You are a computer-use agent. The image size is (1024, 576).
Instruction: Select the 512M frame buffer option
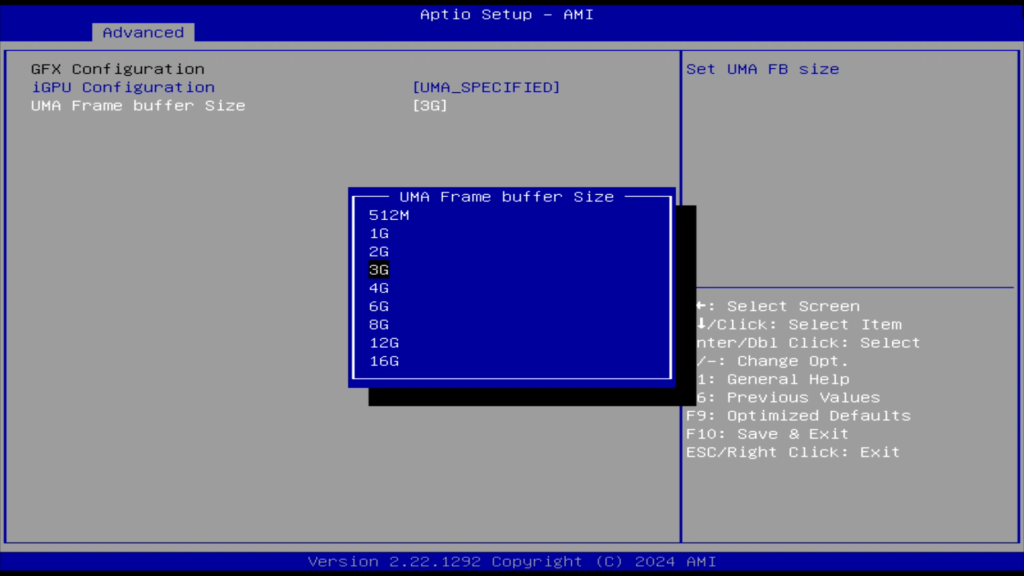click(x=389, y=215)
